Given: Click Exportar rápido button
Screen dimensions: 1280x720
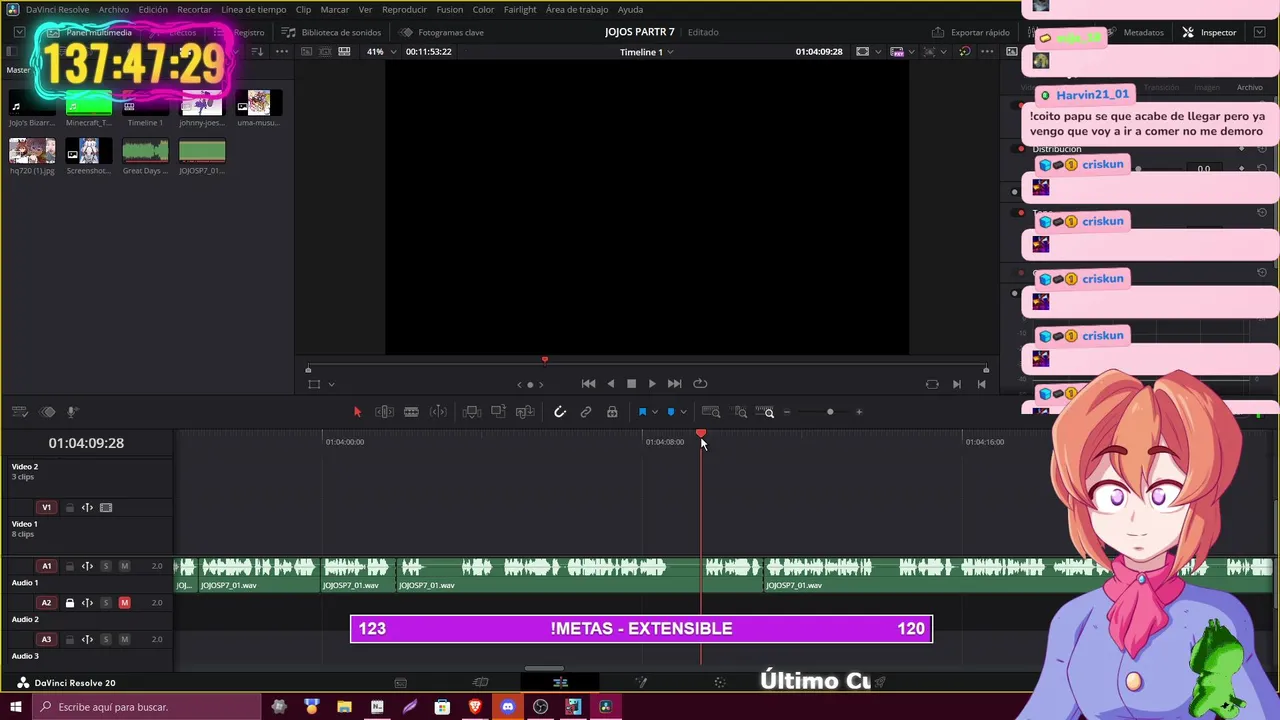Looking at the screenshot, I should [x=971, y=32].
